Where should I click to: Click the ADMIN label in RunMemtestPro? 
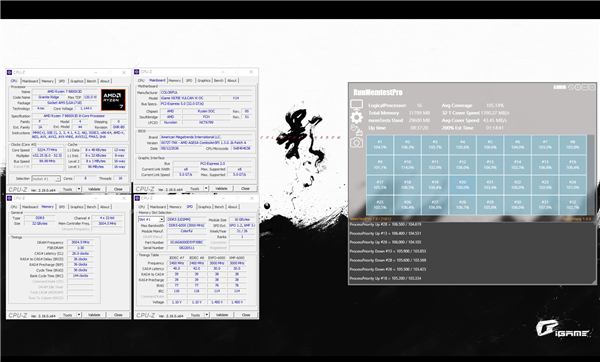point(559,87)
